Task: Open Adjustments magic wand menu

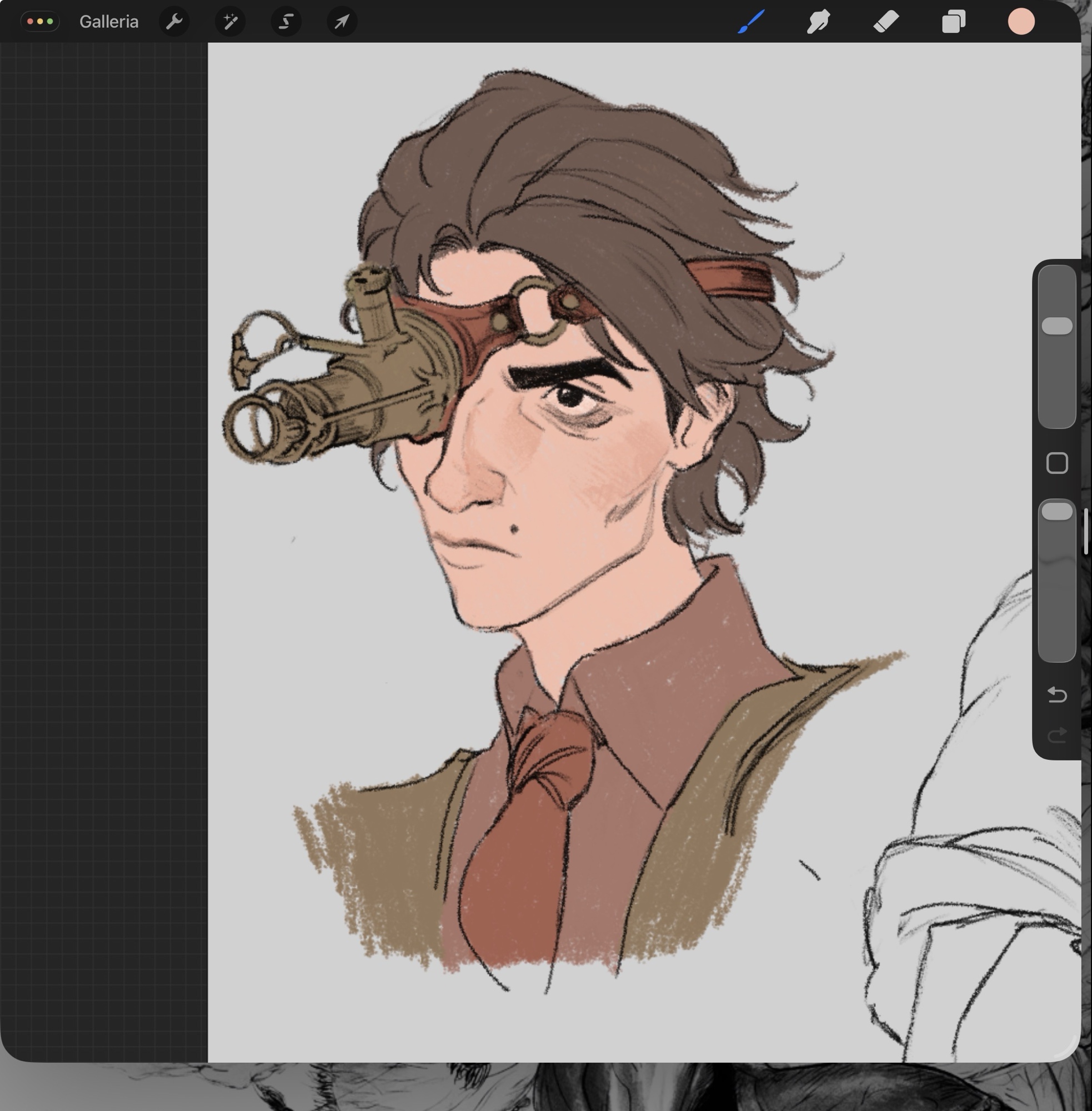Action: coord(230,22)
